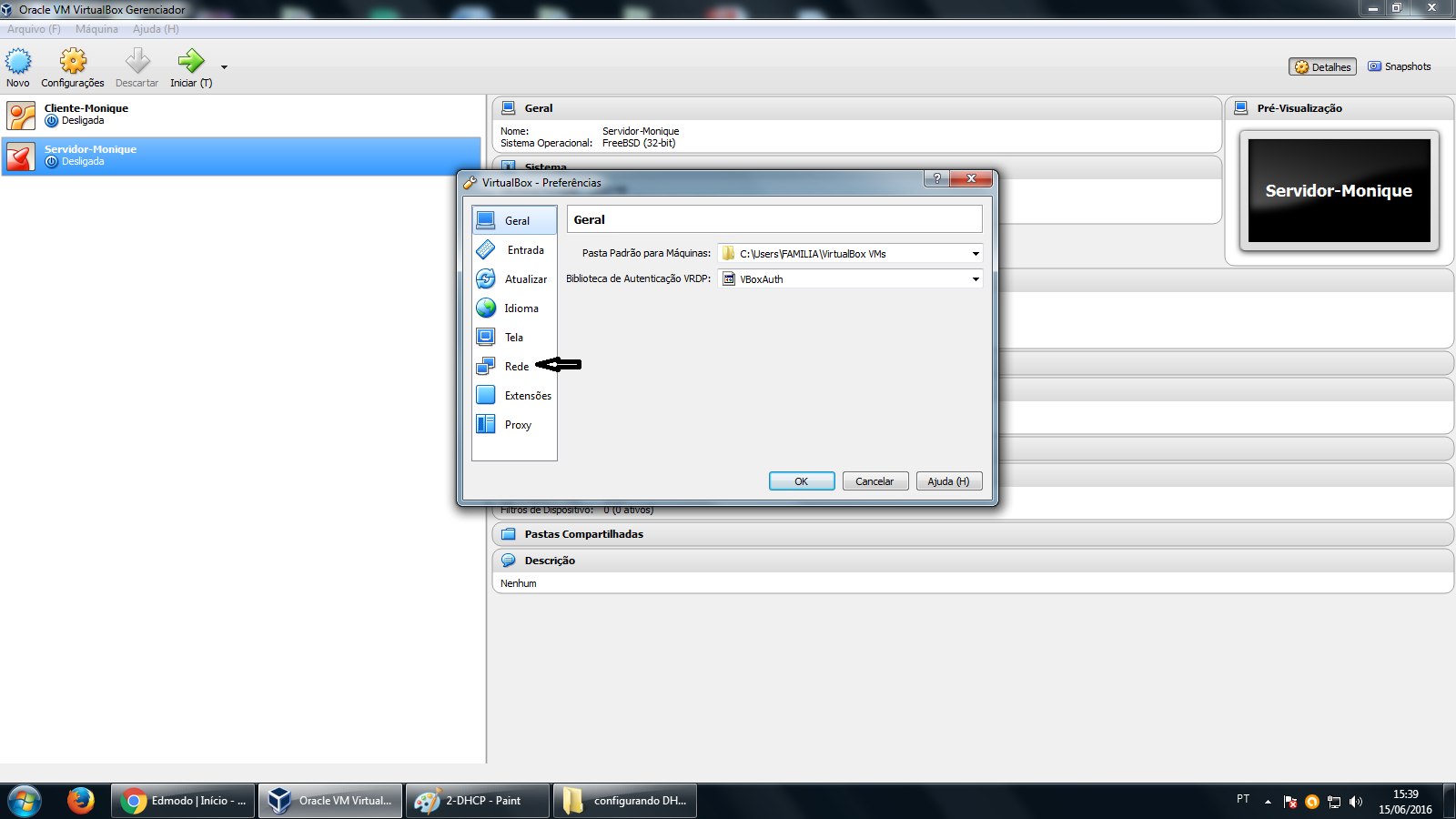Select Geral in preferences sidebar

coord(514,220)
